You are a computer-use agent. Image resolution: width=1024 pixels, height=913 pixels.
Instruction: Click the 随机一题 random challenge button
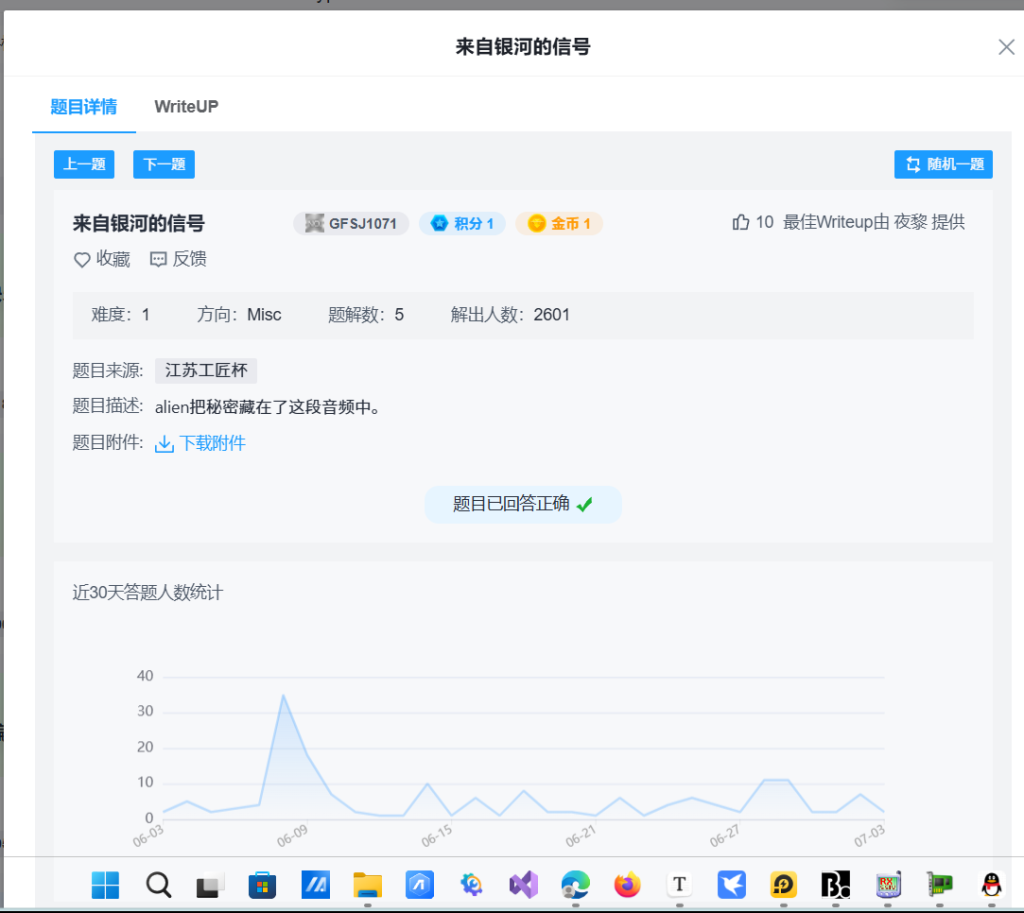tap(943, 164)
